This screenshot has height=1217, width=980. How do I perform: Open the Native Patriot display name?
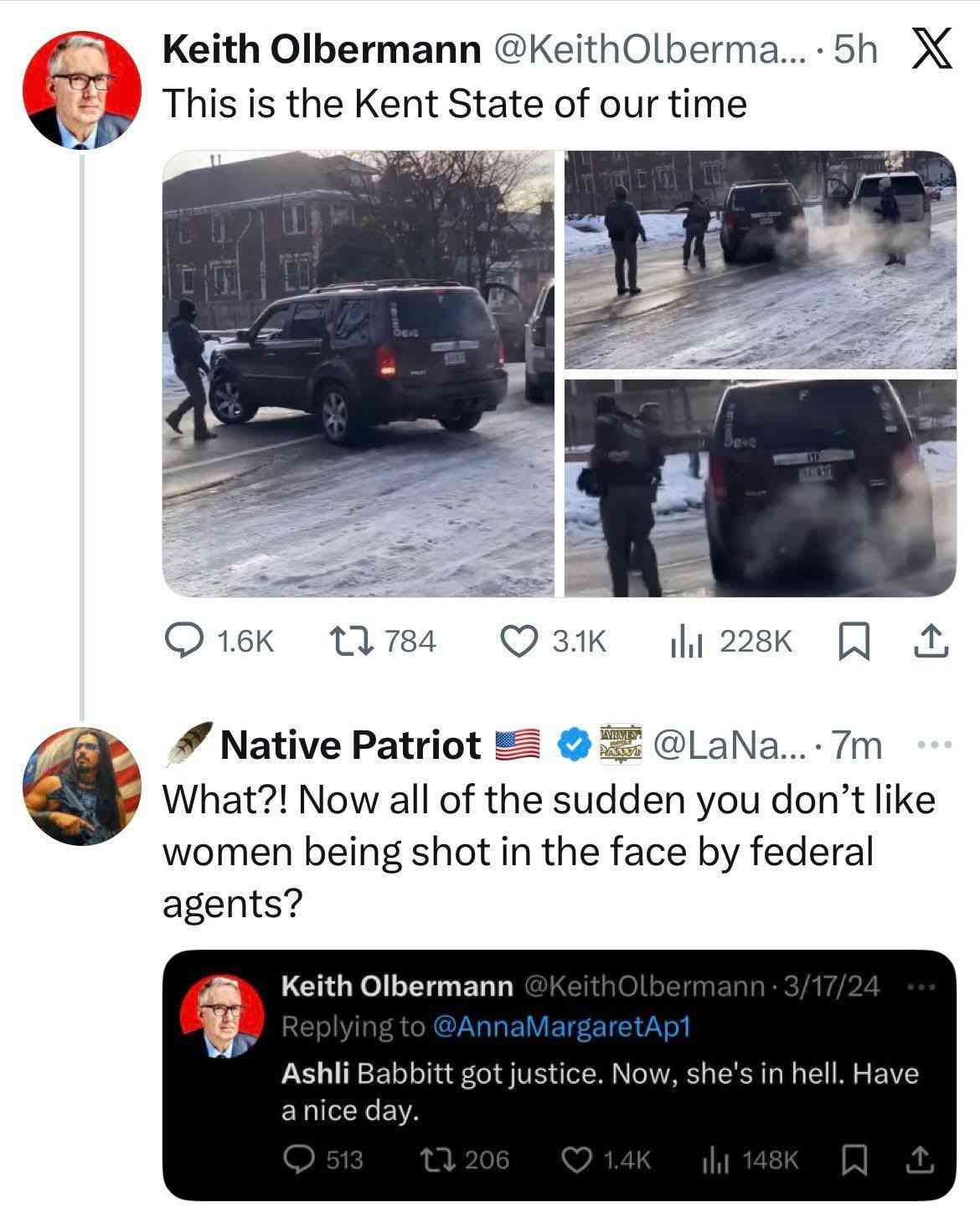point(350,745)
